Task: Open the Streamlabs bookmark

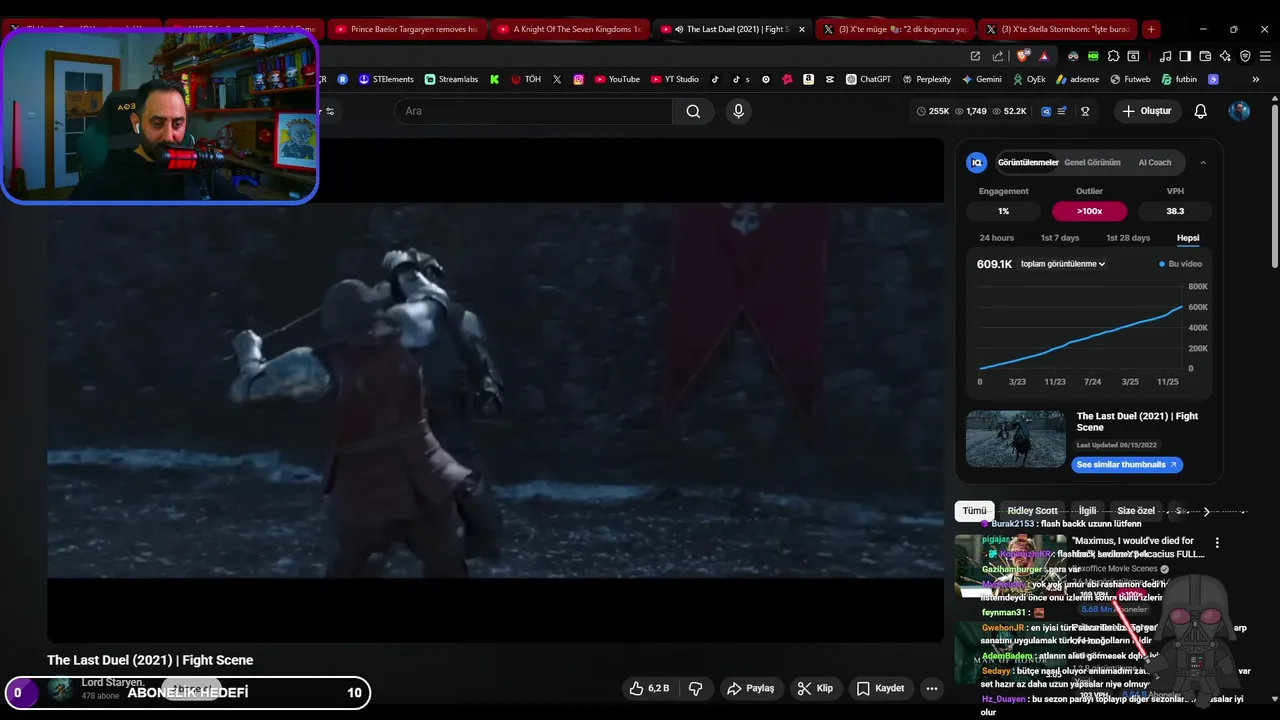Action: tap(451, 79)
